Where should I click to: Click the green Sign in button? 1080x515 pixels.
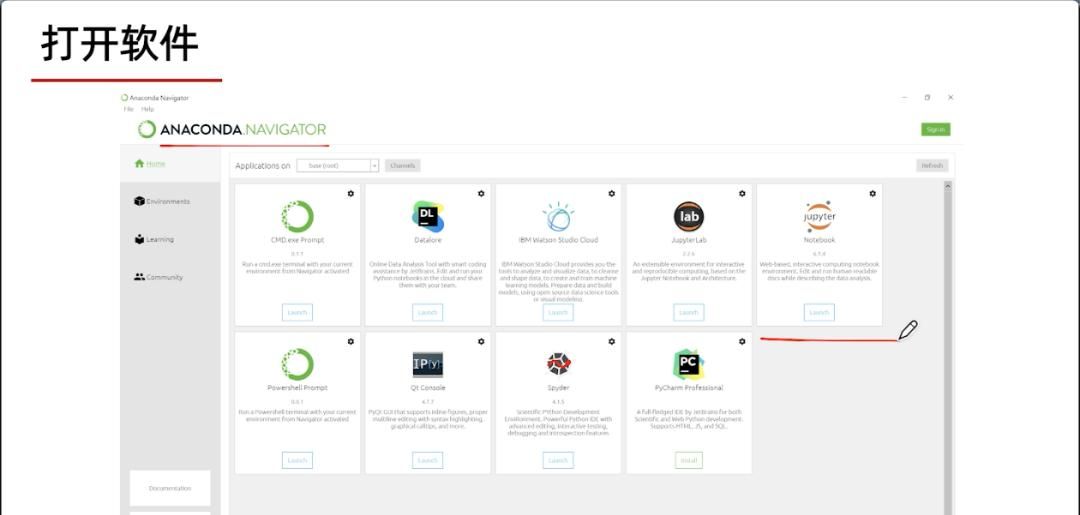[x=935, y=129]
